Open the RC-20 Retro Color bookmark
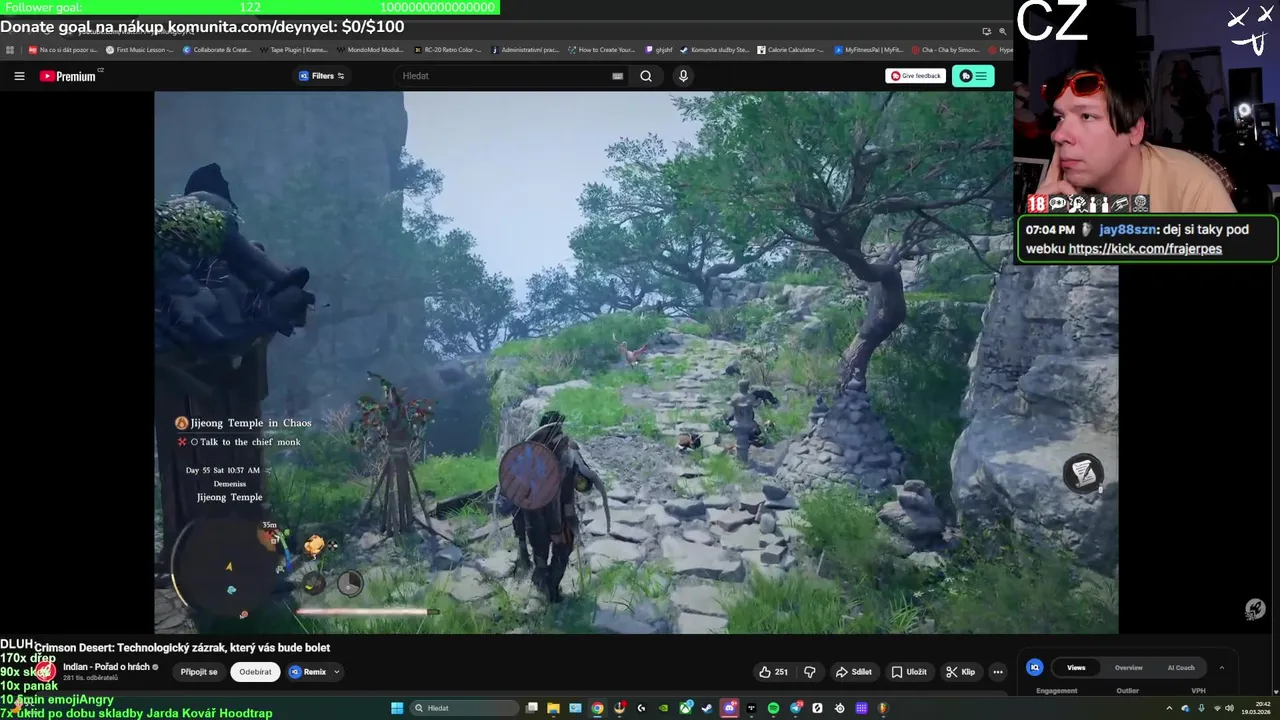The image size is (1280, 720). 447,49
